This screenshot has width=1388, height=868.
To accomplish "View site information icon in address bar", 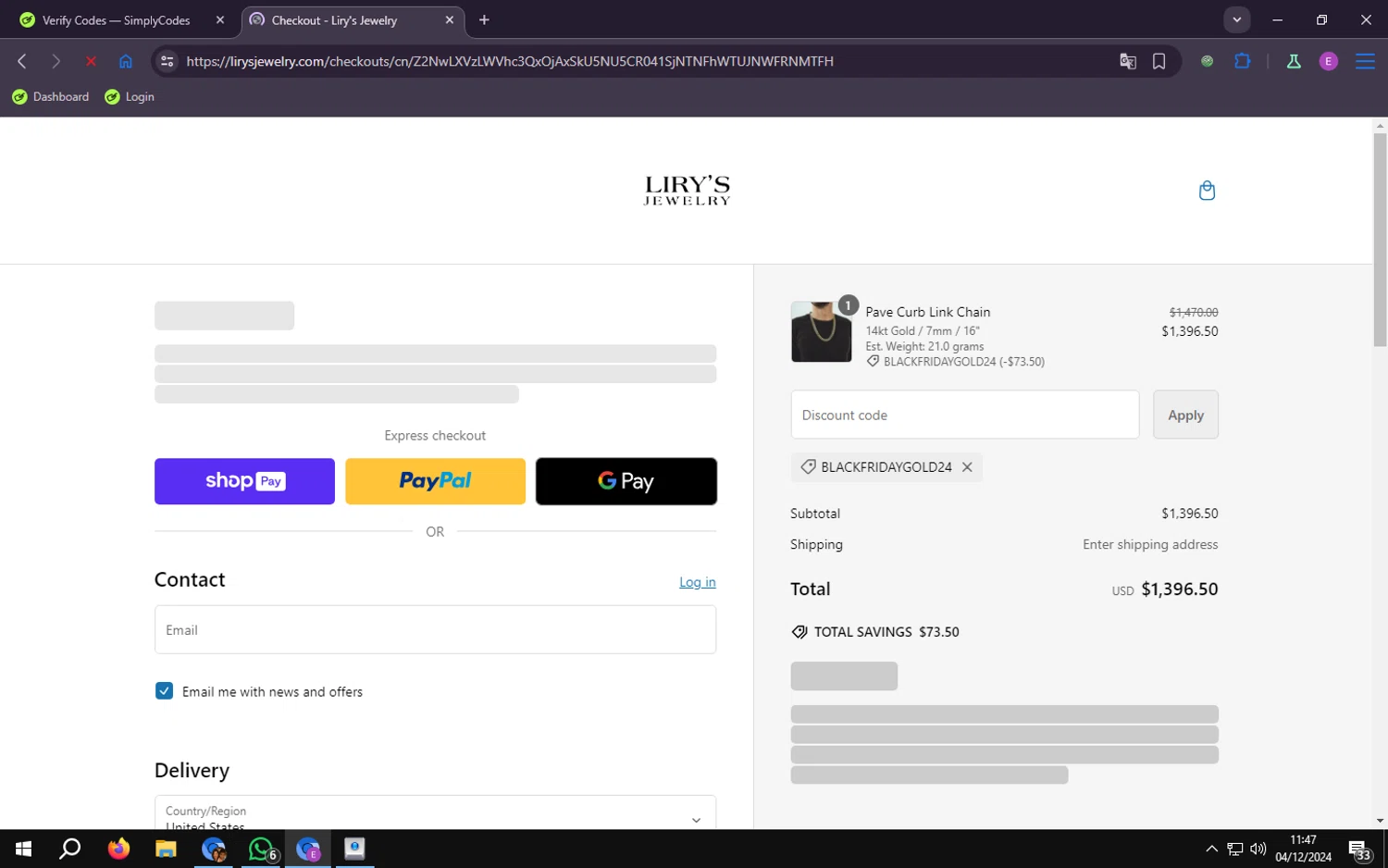I will click(167, 61).
